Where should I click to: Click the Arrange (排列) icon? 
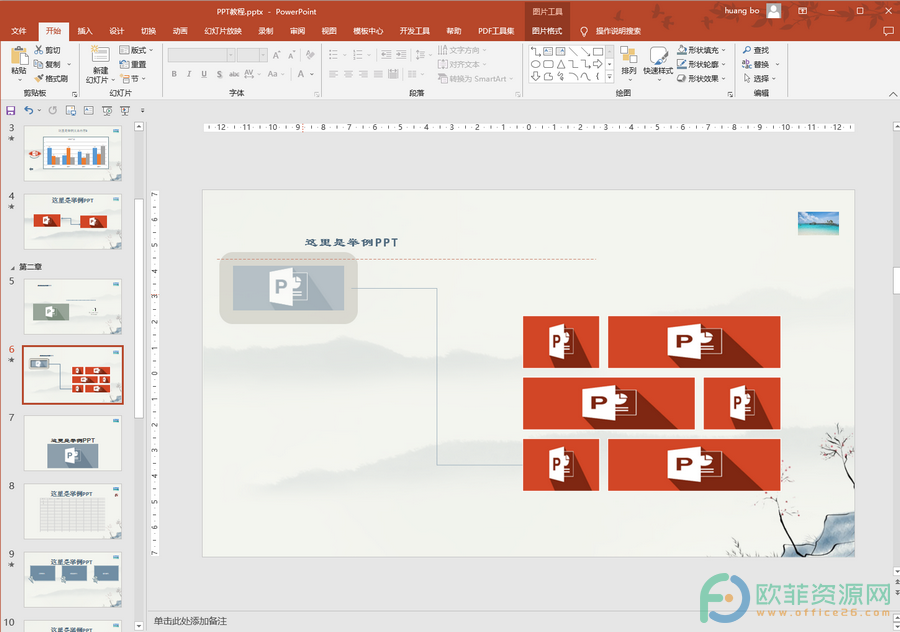pyautogui.click(x=629, y=56)
